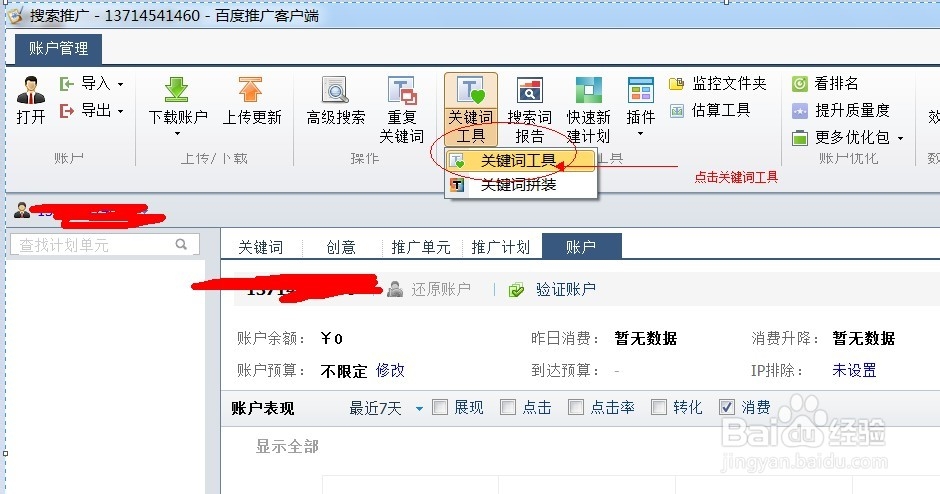Screen dimensions: 940x494
Task: Click the user icon above the plan tree
Action: [x=22, y=210]
